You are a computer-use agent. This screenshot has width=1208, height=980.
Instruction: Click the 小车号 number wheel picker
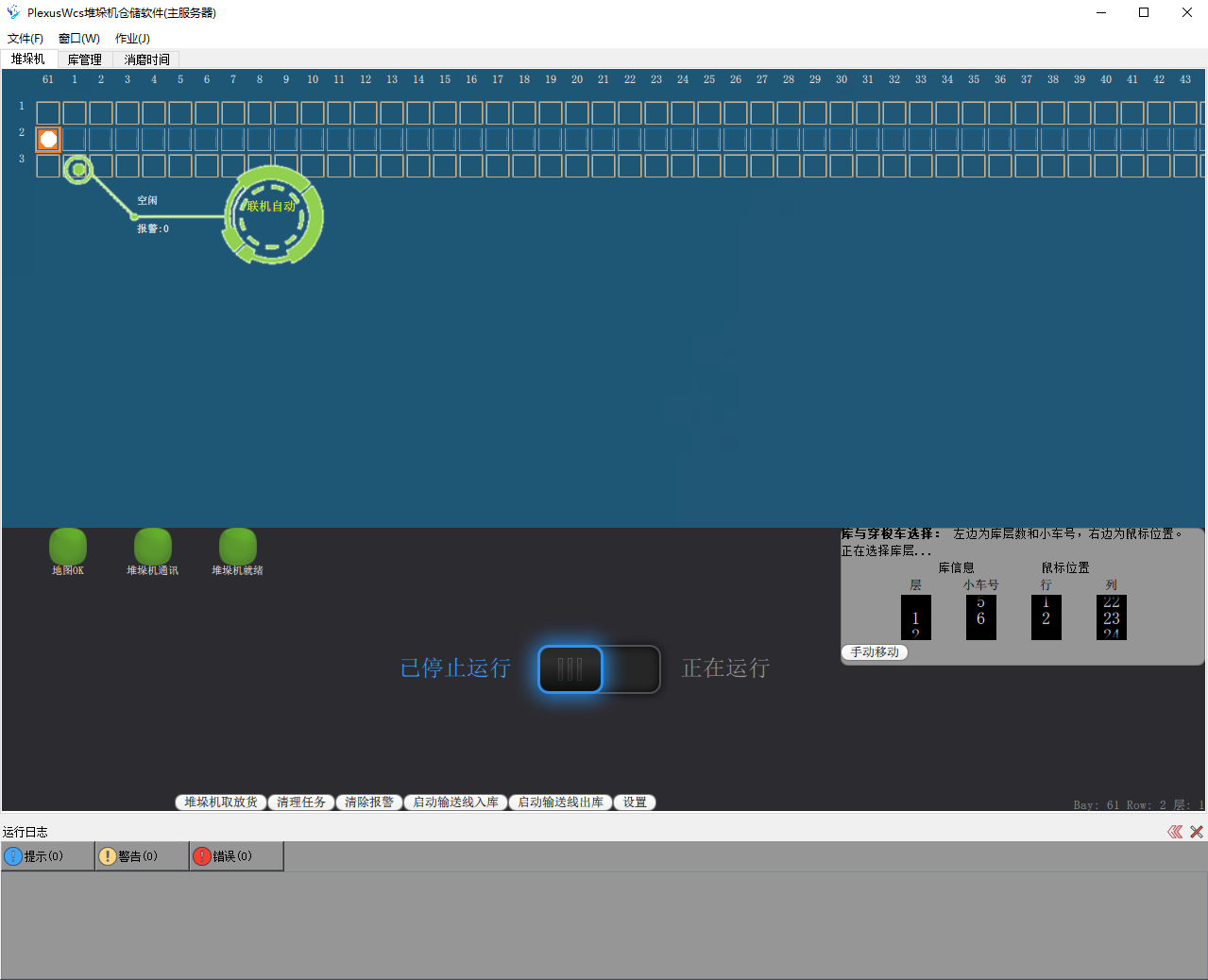[x=981, y=617]
